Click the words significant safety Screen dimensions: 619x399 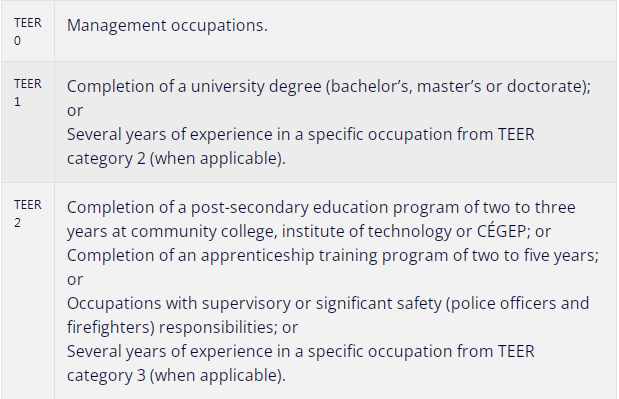point(378,303)
